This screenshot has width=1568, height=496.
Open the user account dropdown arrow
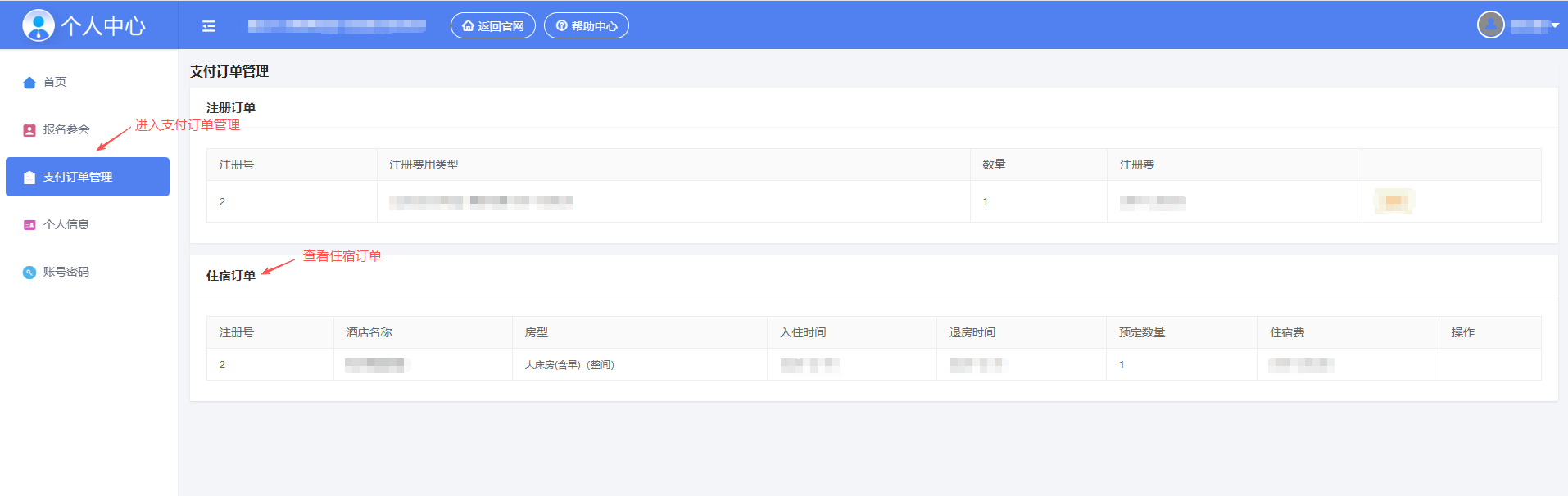pos(1555,25)
